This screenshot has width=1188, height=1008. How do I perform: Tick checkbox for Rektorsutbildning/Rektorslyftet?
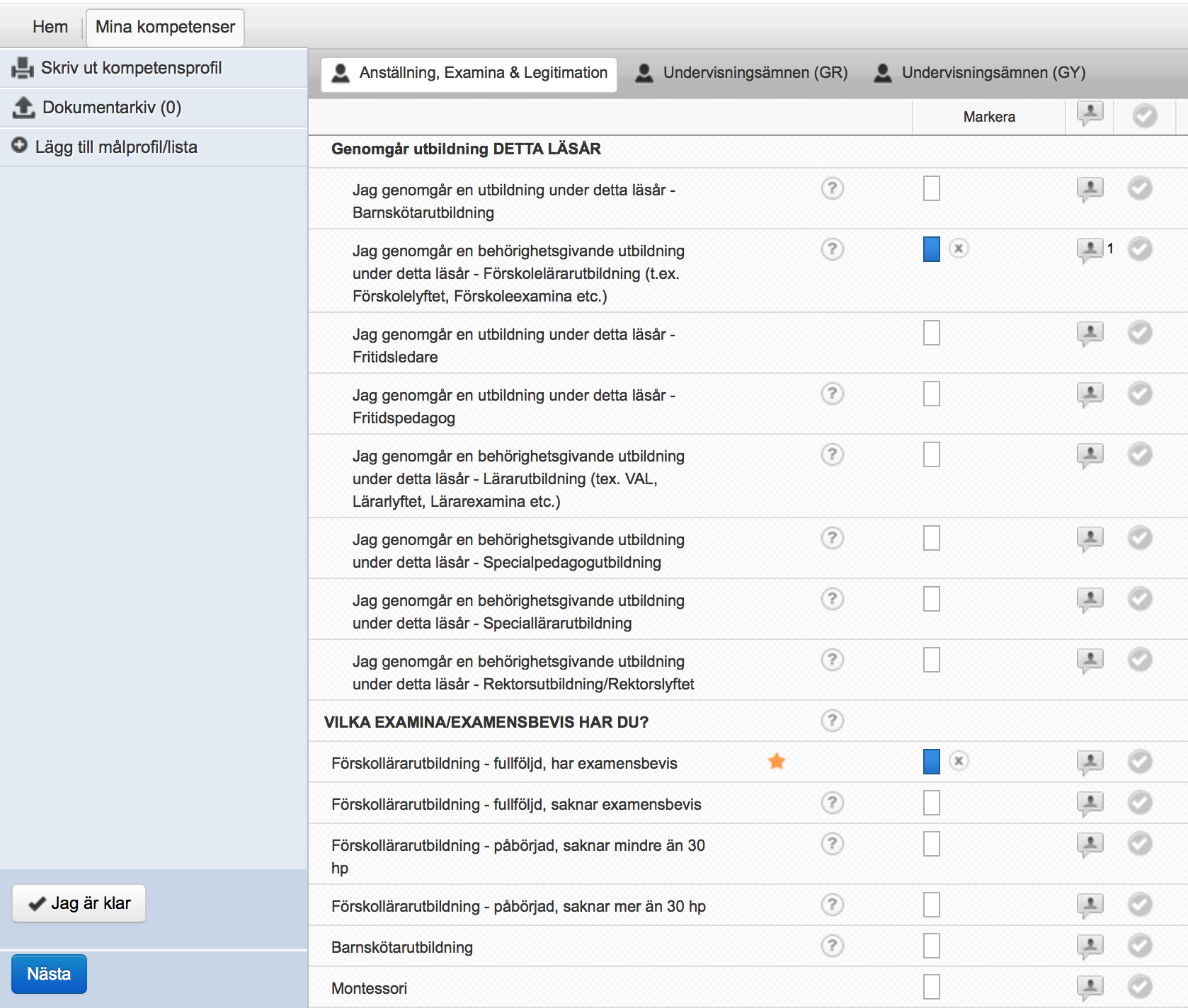tap(932, 660)
